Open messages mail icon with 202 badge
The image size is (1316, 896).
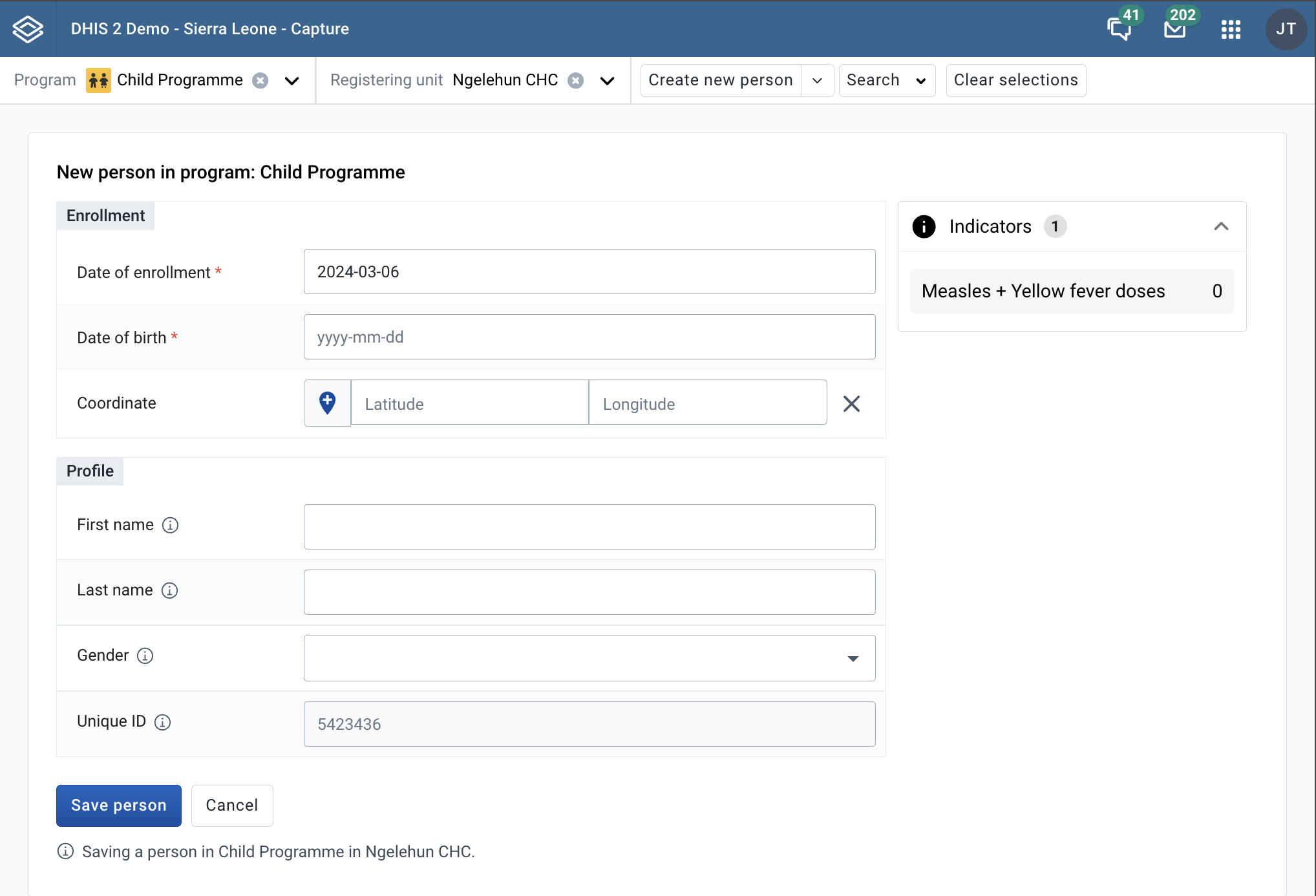pyautogui.click(x=1174, y=29)
